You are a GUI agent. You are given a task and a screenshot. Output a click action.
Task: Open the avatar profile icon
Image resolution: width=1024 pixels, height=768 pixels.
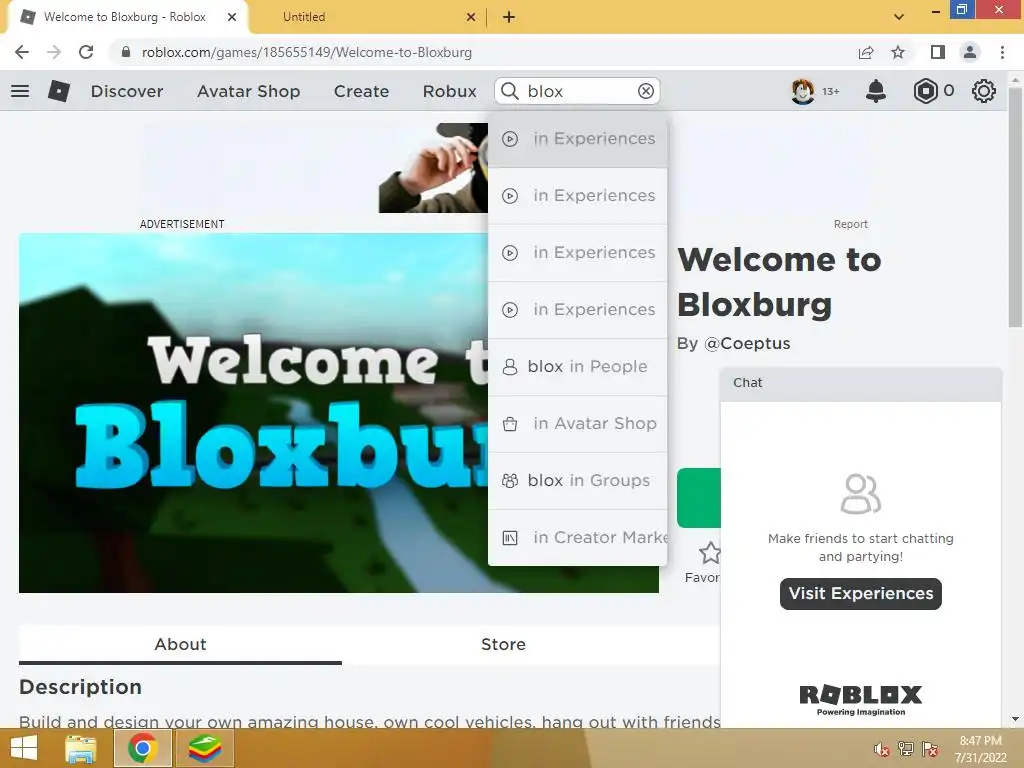click(803, 91)
